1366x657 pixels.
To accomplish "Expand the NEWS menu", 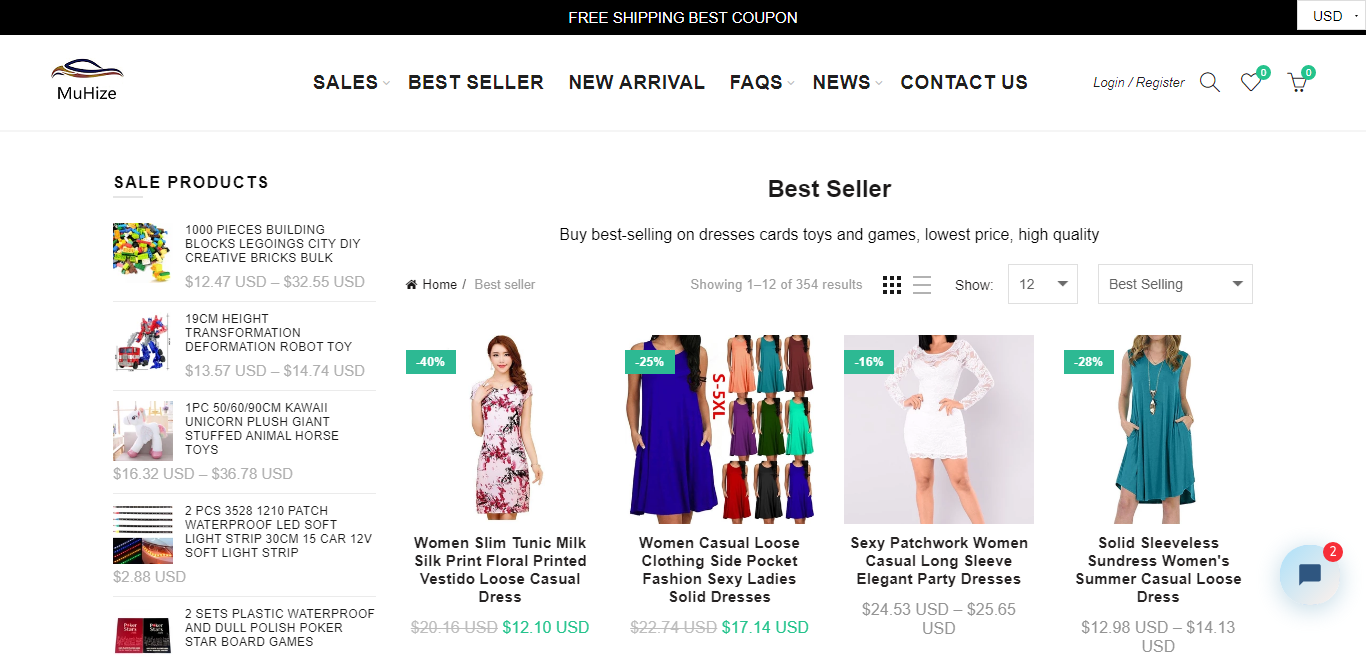I will pyautogui.click(x=846, y=82).
